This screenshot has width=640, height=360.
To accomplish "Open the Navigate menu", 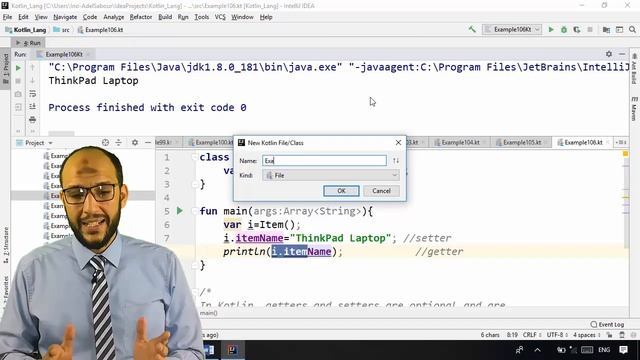I will point(65,17).
